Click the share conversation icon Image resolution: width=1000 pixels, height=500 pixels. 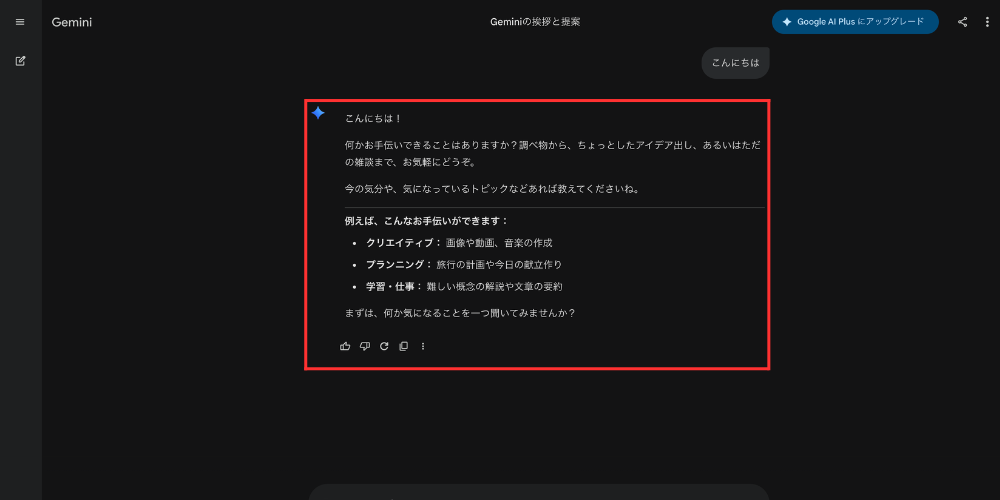point(963,22)
